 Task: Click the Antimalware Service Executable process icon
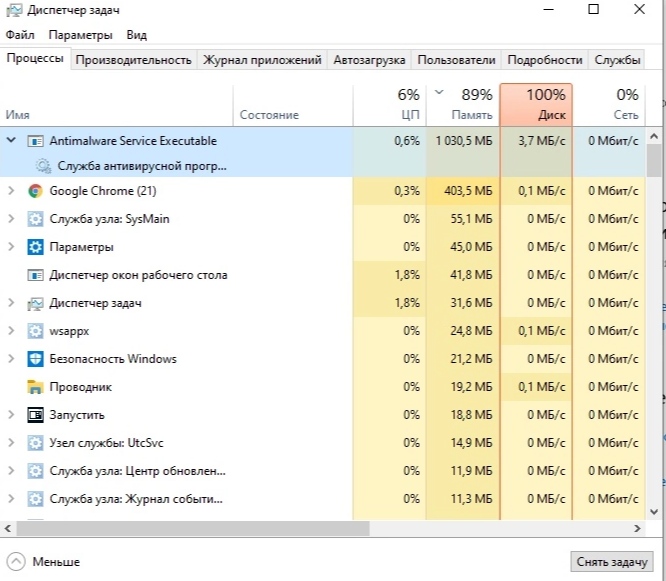point(35,141)
